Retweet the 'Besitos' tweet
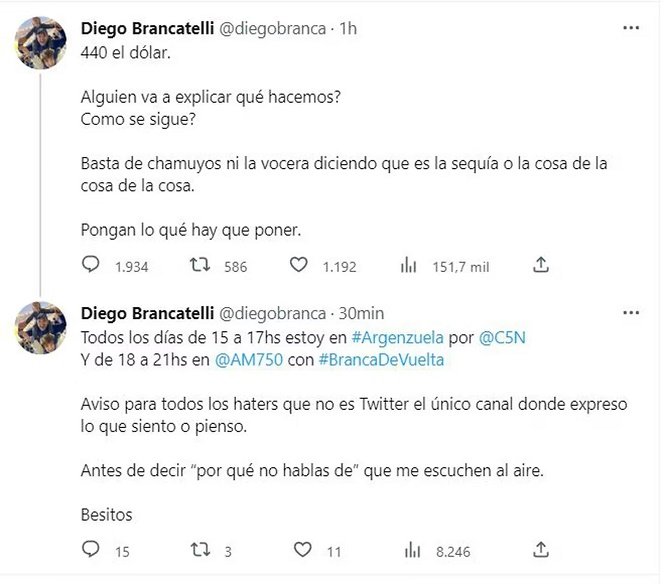The image size is (665, 584). pos(199,550)
